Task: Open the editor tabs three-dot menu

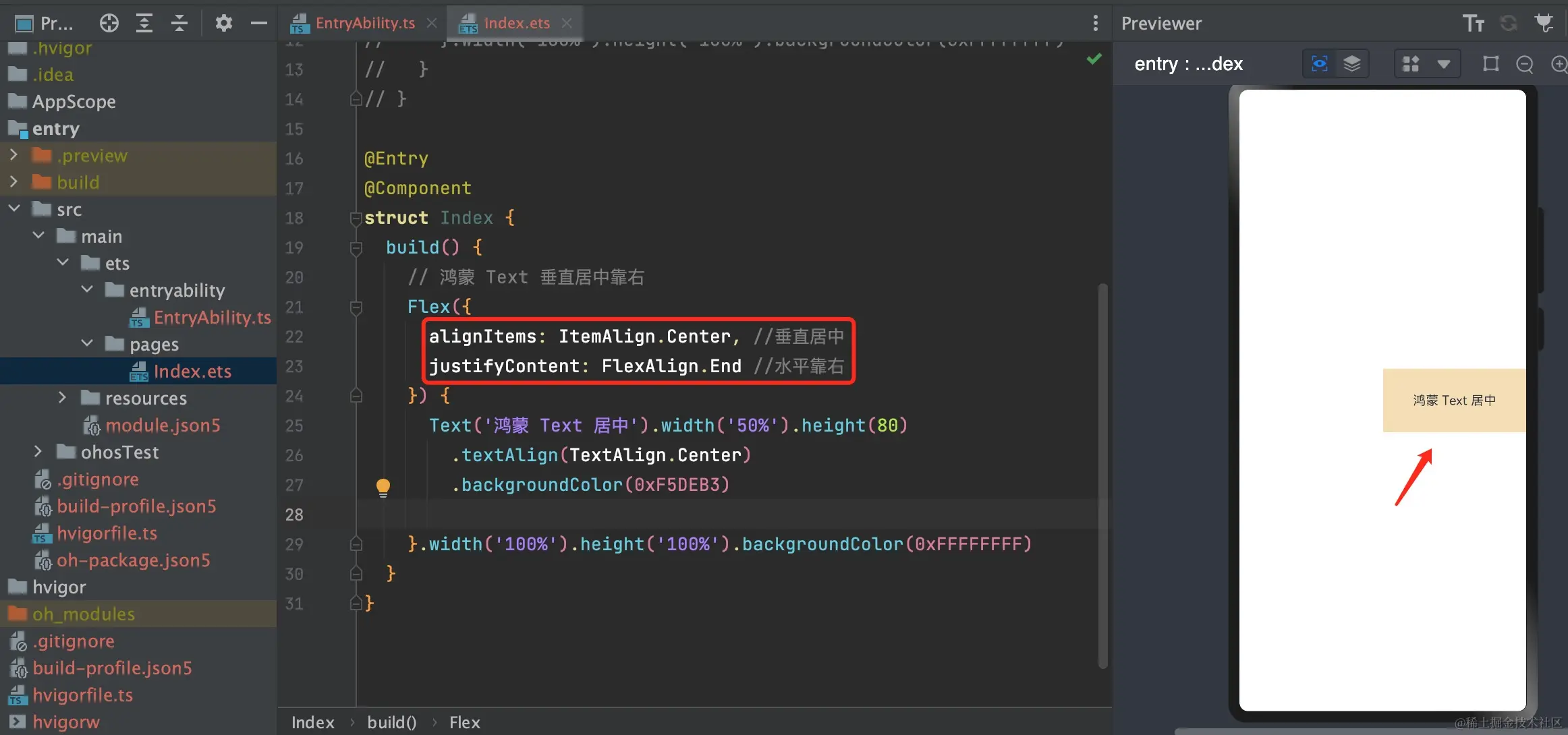Action: click(1095, 24)
